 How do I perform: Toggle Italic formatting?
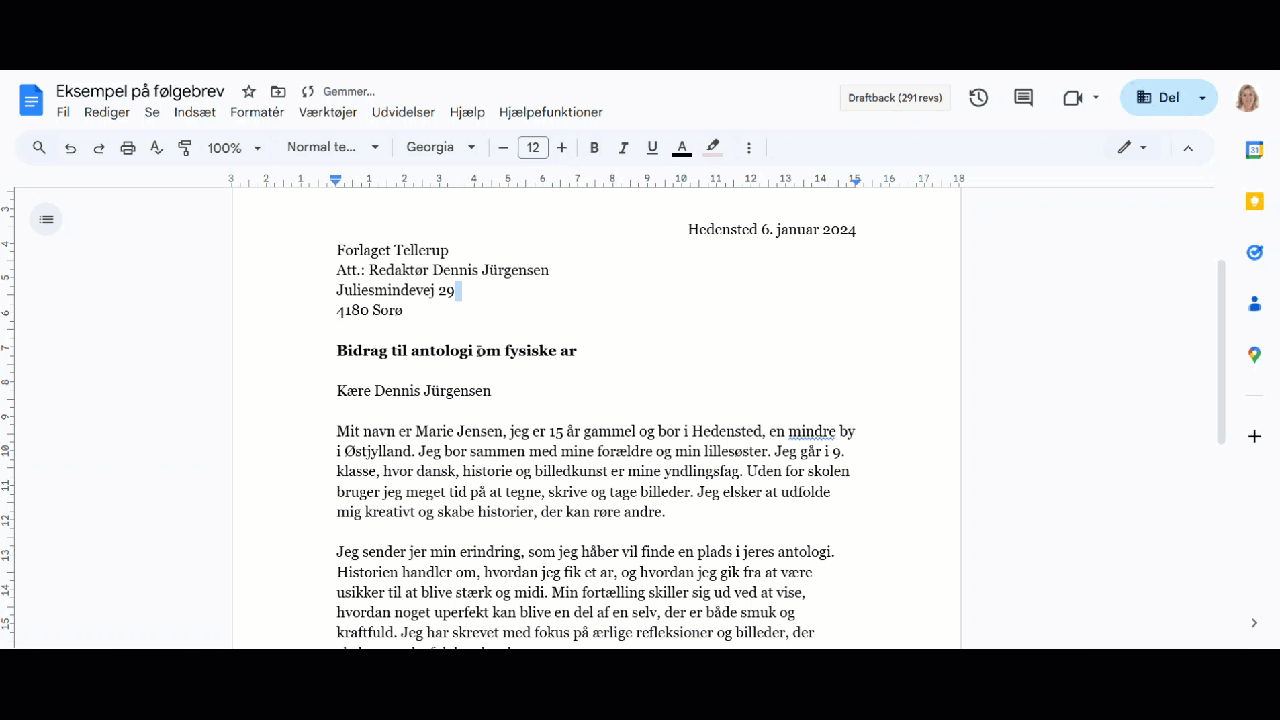coord(623,148)
